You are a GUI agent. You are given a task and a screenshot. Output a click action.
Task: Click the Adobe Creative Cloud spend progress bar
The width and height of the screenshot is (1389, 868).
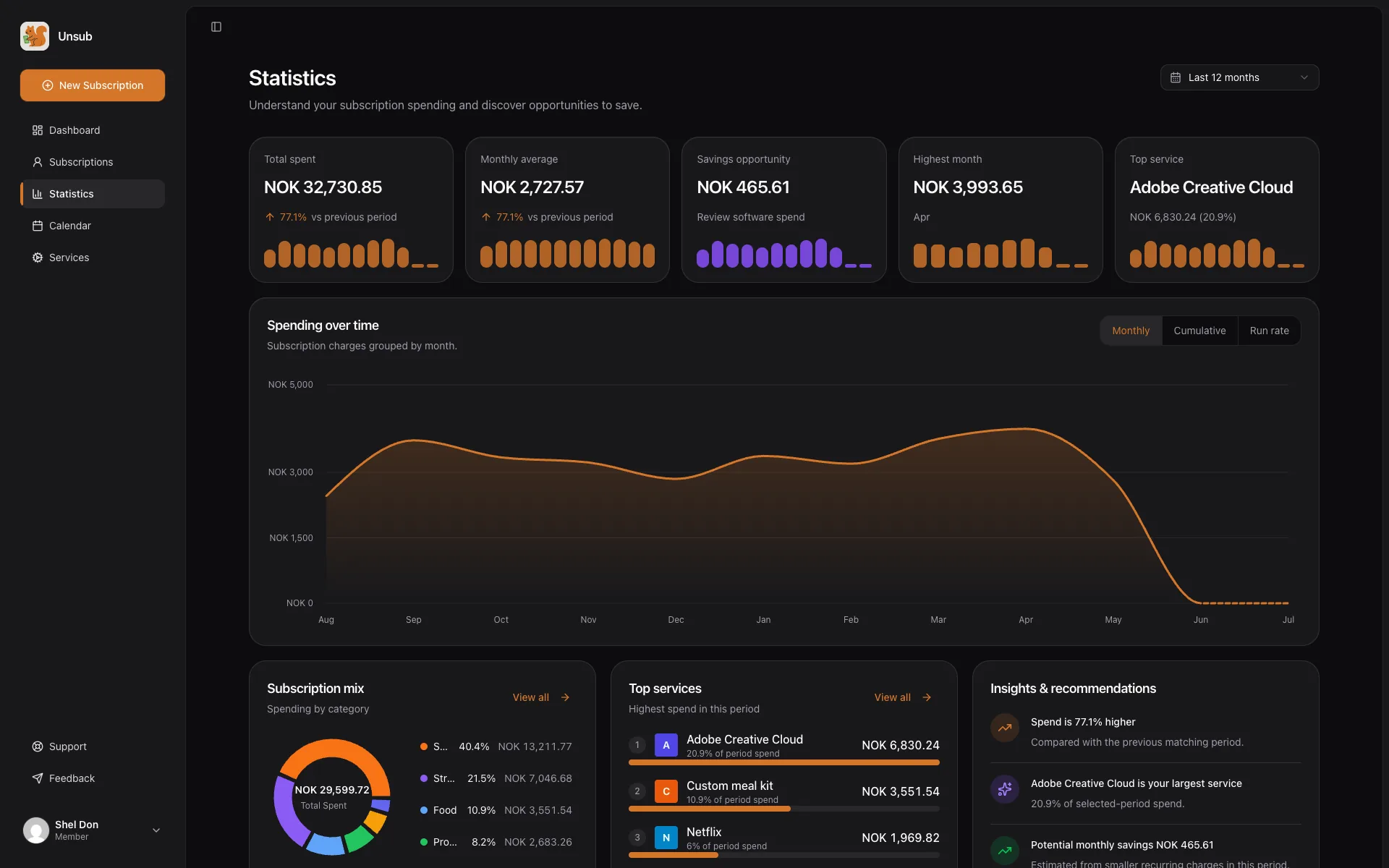(x=784, y=762)
